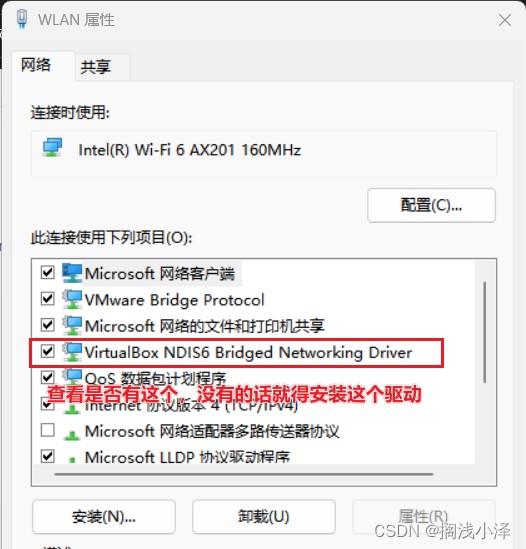526x549 pixels.
Task: Enable Microsoft 网络适配器多路传送器协议 checkbox
Action: [48, 430]
